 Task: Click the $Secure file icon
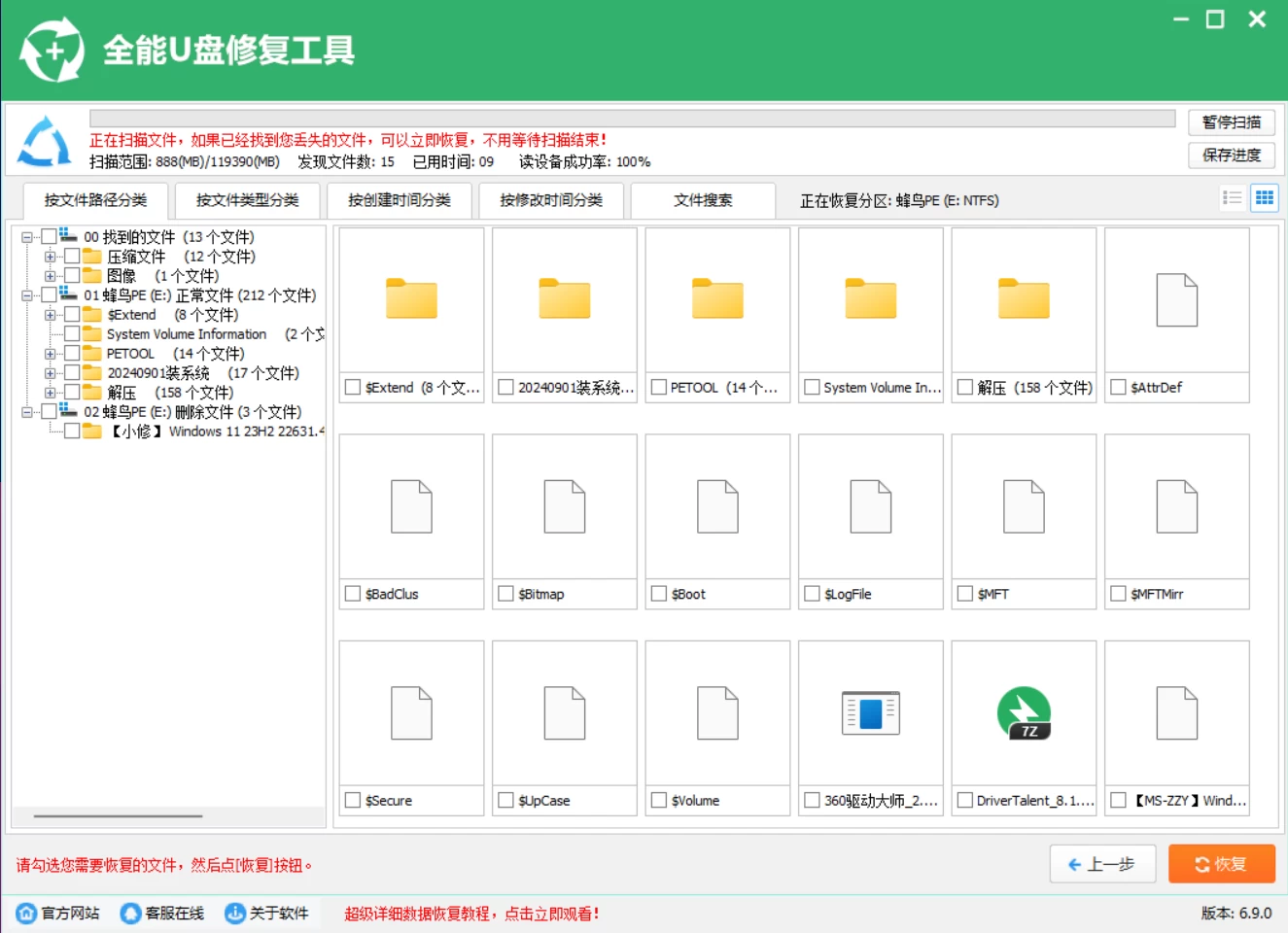(411, 713)
